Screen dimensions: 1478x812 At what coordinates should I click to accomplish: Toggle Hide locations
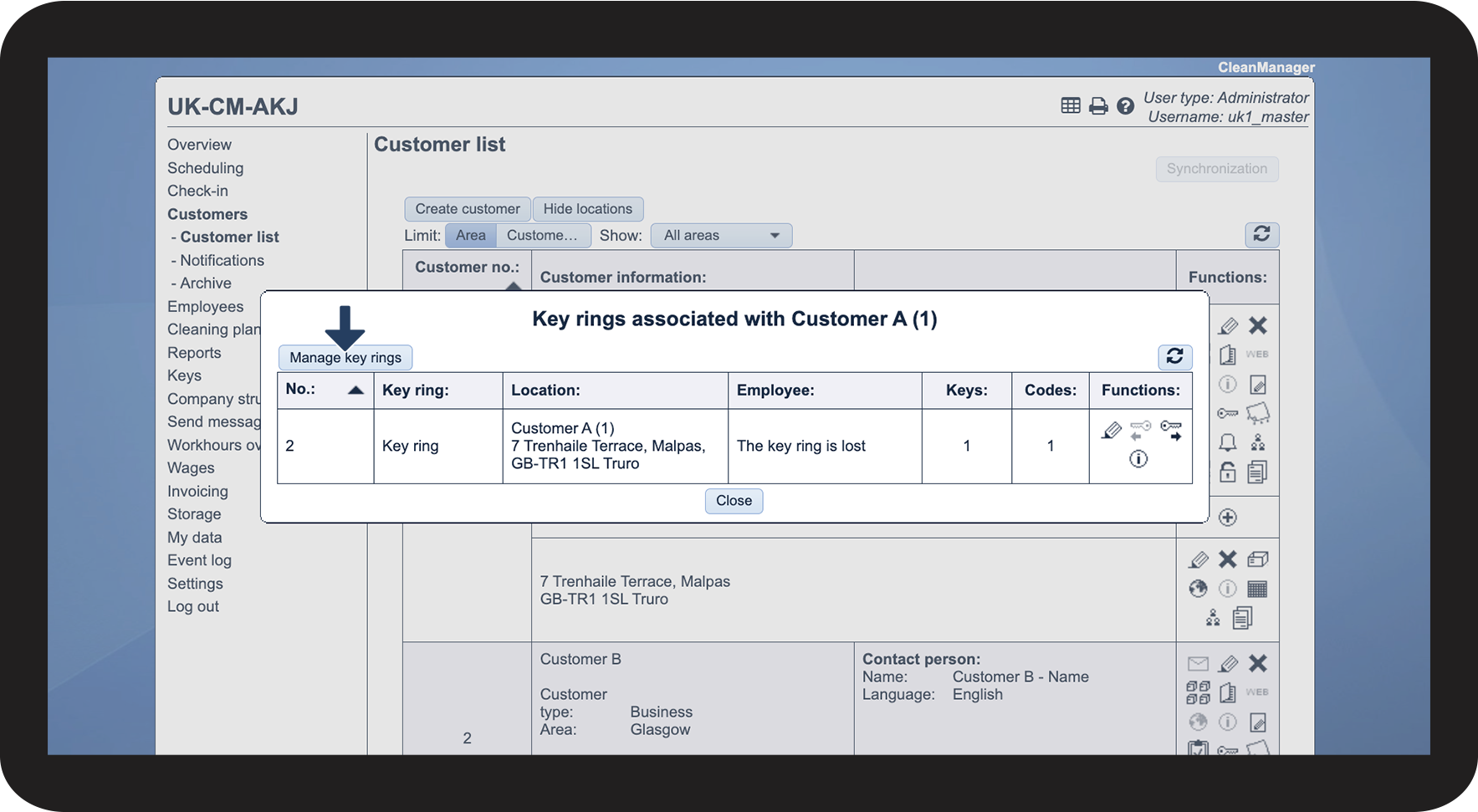tap(587, 209)
